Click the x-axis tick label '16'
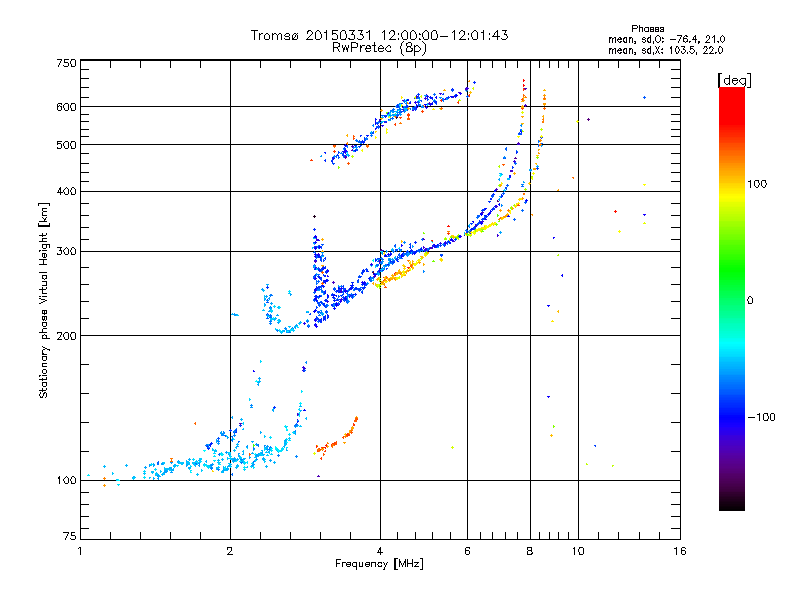800x600 pixels. tap(680, 551)
